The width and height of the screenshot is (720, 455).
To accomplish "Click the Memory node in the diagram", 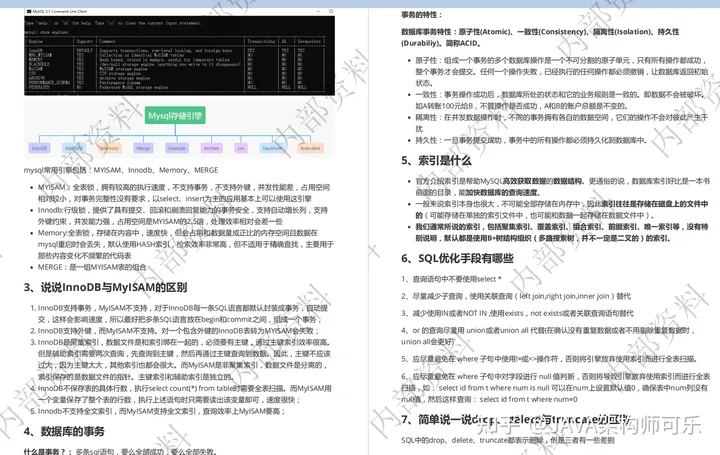I will pyautogui.click(x=109, y=148).
